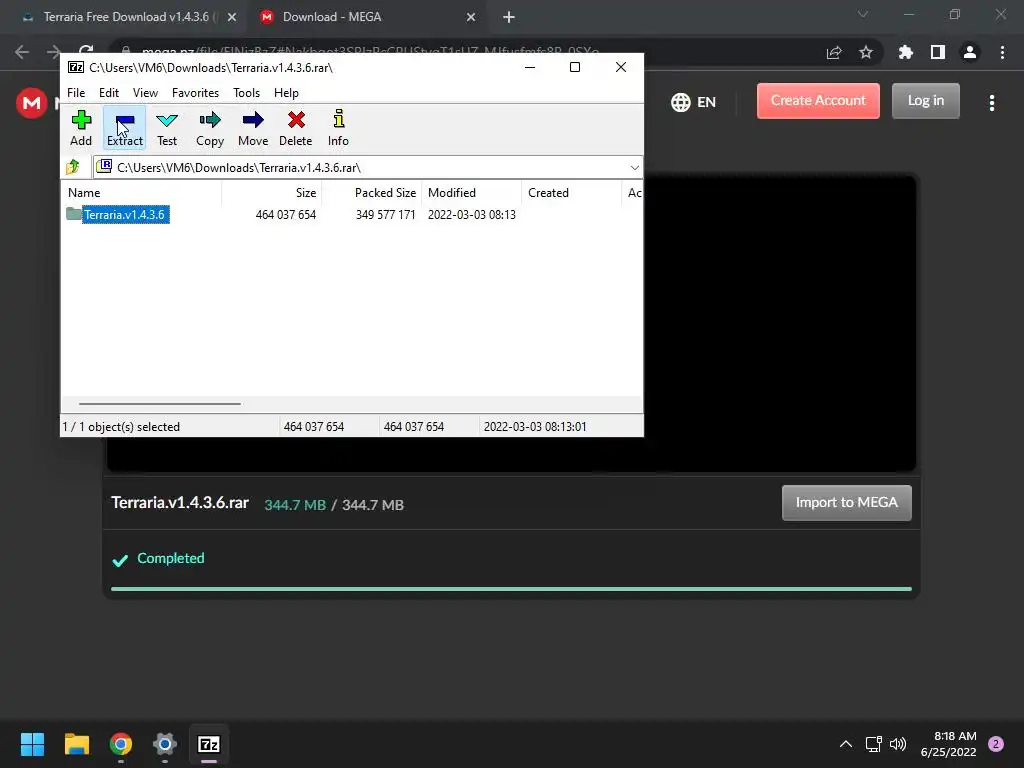Open the clock and date panel

[948, 744]
